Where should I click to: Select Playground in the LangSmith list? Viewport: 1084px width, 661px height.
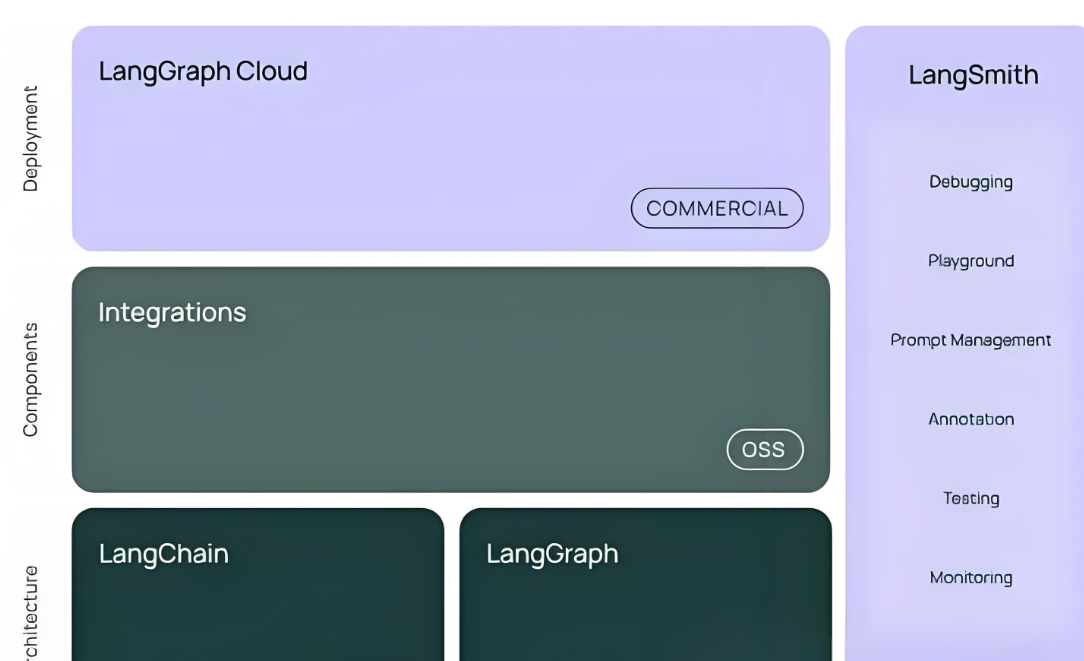click(x=971, y=261)
